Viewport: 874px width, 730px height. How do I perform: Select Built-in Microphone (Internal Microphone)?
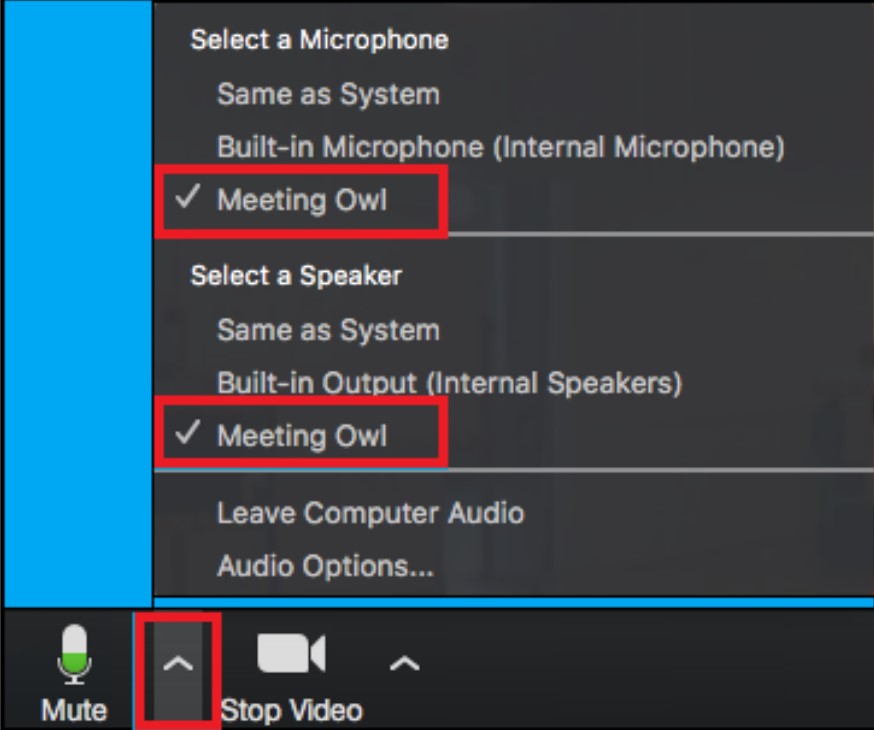point(501,147)
